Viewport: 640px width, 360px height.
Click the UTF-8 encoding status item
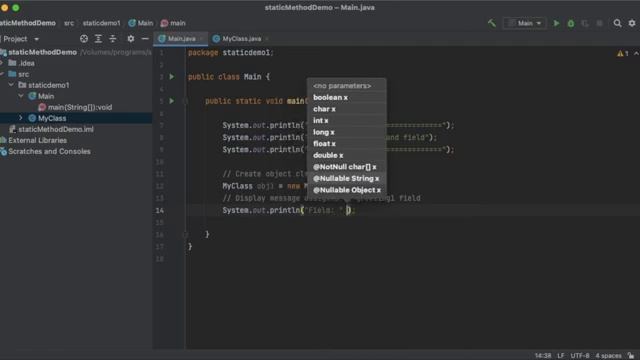tap(580, 356)
